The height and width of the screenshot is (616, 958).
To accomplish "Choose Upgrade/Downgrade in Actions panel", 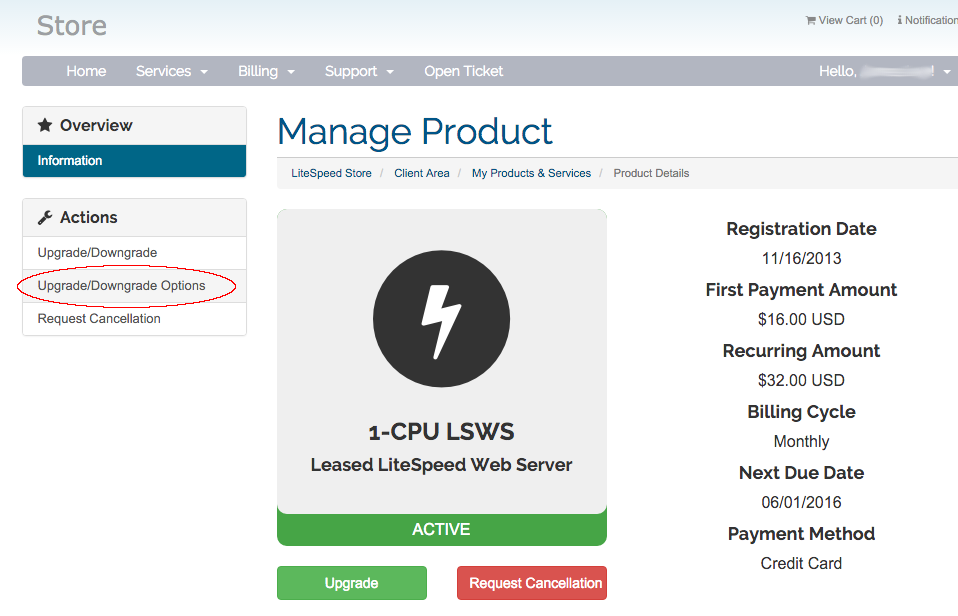I will [x=134, y=253].
